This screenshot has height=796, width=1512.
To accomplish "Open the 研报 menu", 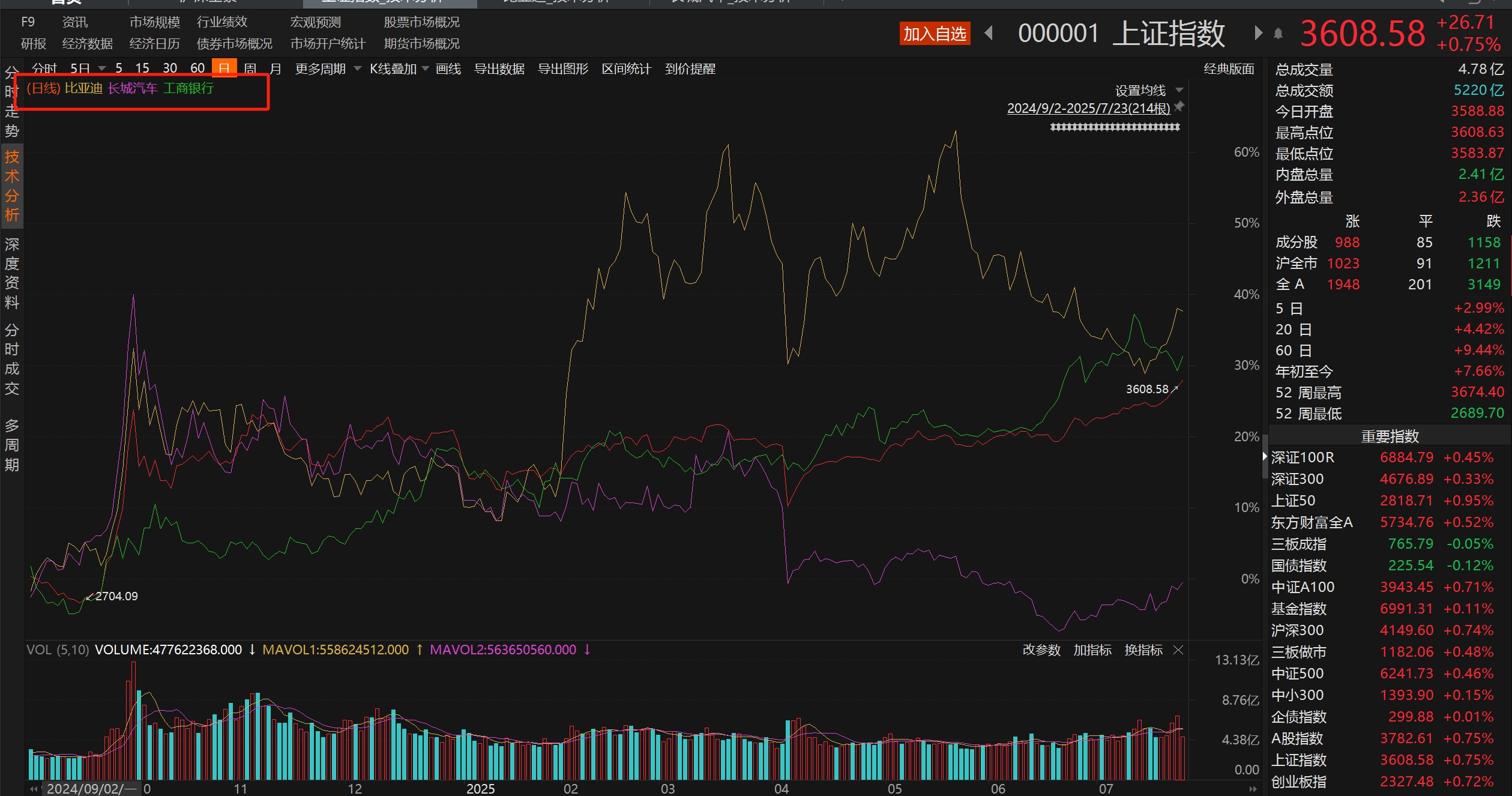I will point(33,44).
